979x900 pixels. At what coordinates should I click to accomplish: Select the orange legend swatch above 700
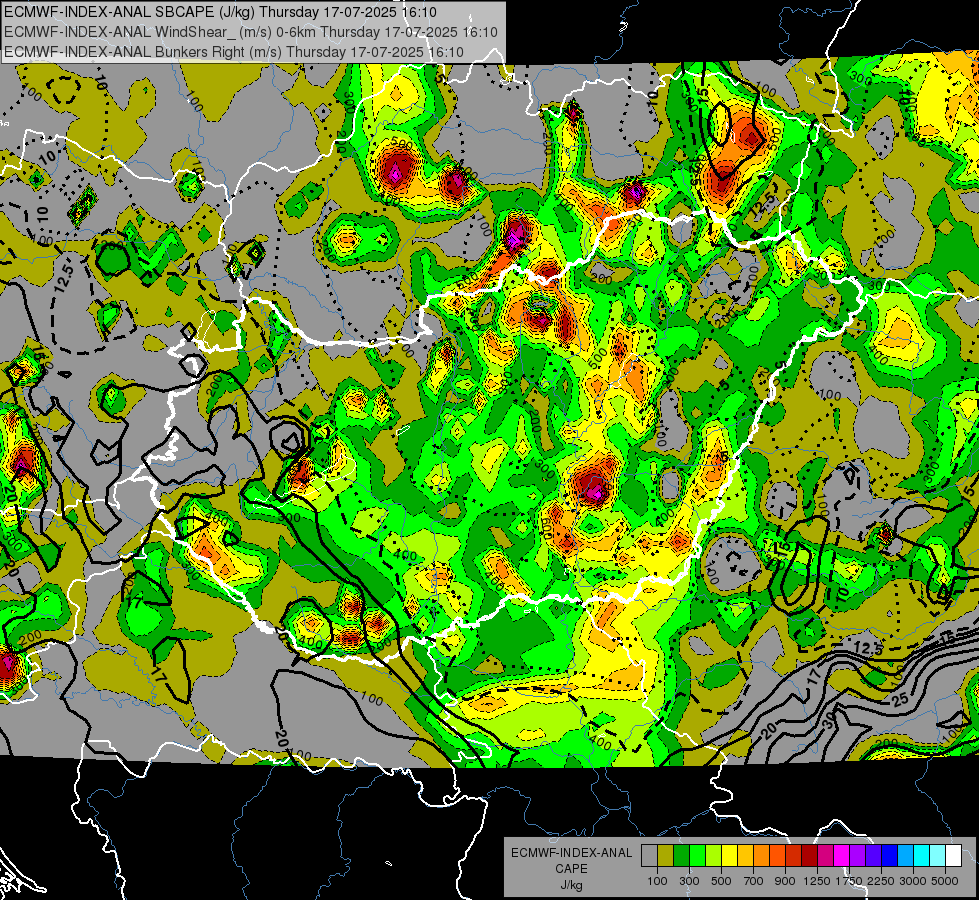pyautogui.click(x=761, y=856)
